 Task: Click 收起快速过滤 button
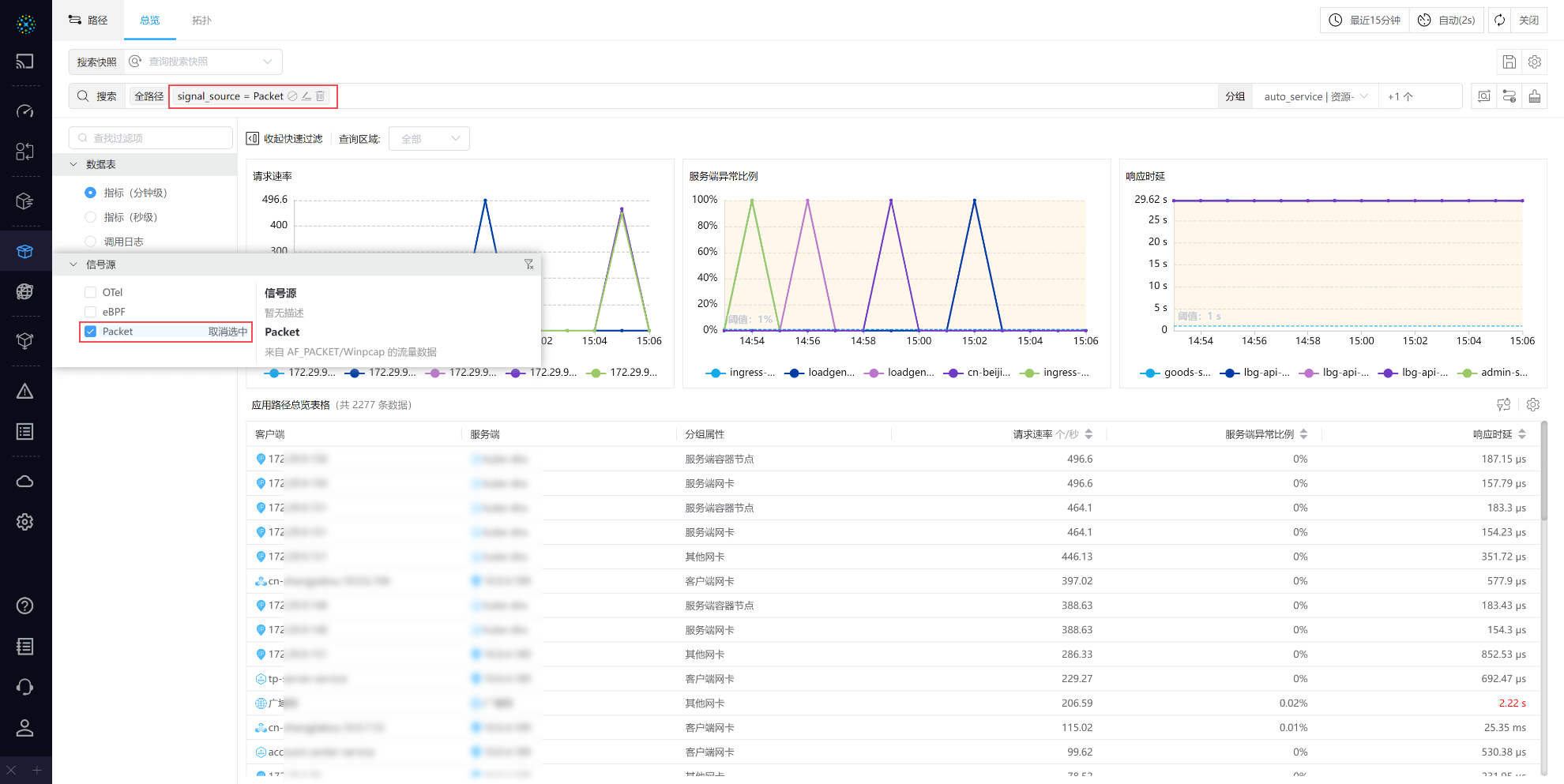tap(285, 139)
